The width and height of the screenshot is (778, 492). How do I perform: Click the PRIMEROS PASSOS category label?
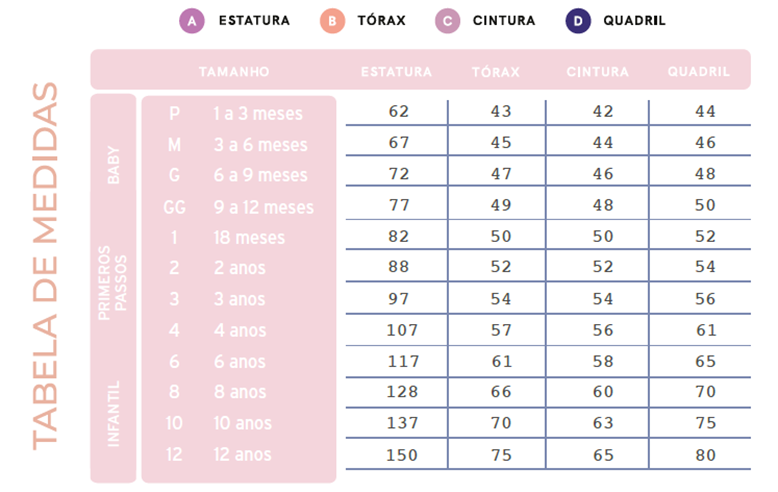[x=114, y=282]
